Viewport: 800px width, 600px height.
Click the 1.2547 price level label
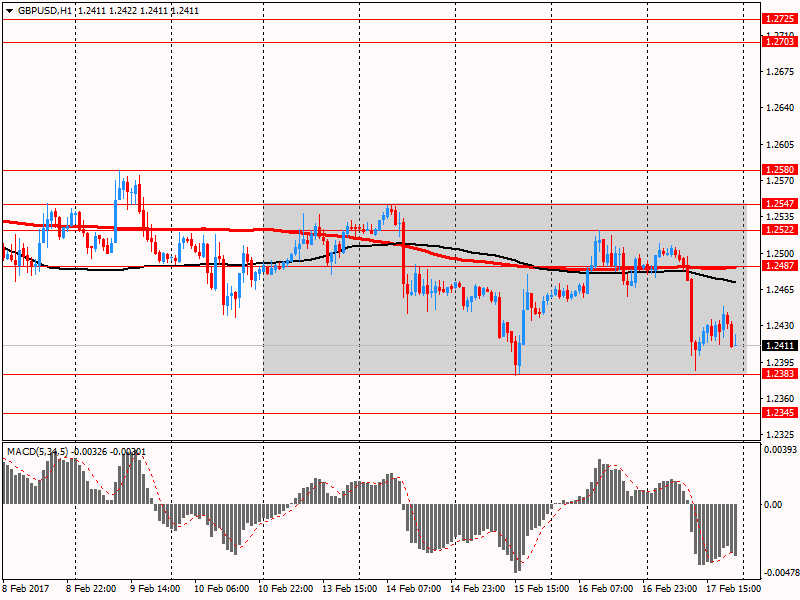(779, 203)
